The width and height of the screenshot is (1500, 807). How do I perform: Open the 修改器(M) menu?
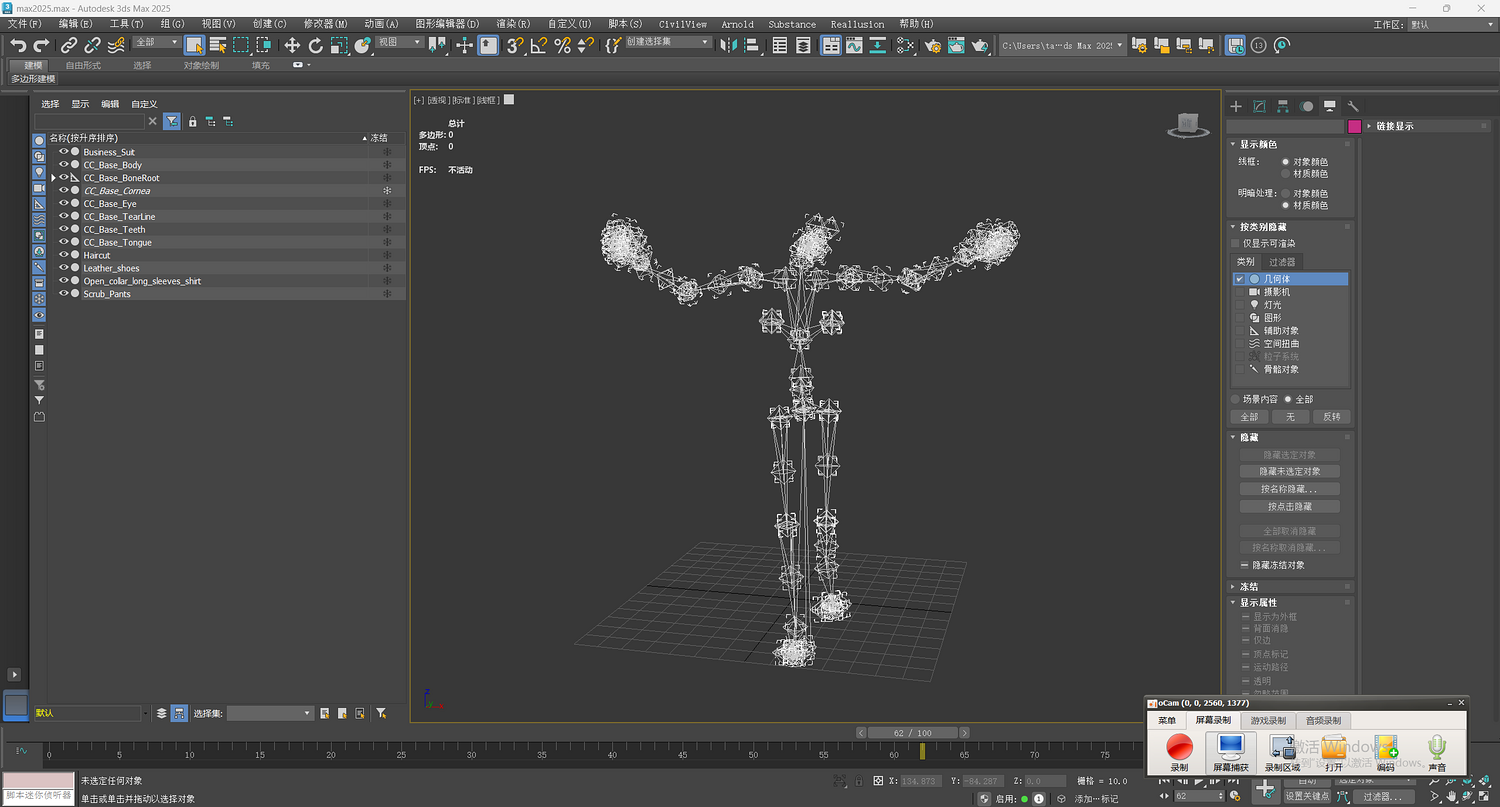pos(326,24)
